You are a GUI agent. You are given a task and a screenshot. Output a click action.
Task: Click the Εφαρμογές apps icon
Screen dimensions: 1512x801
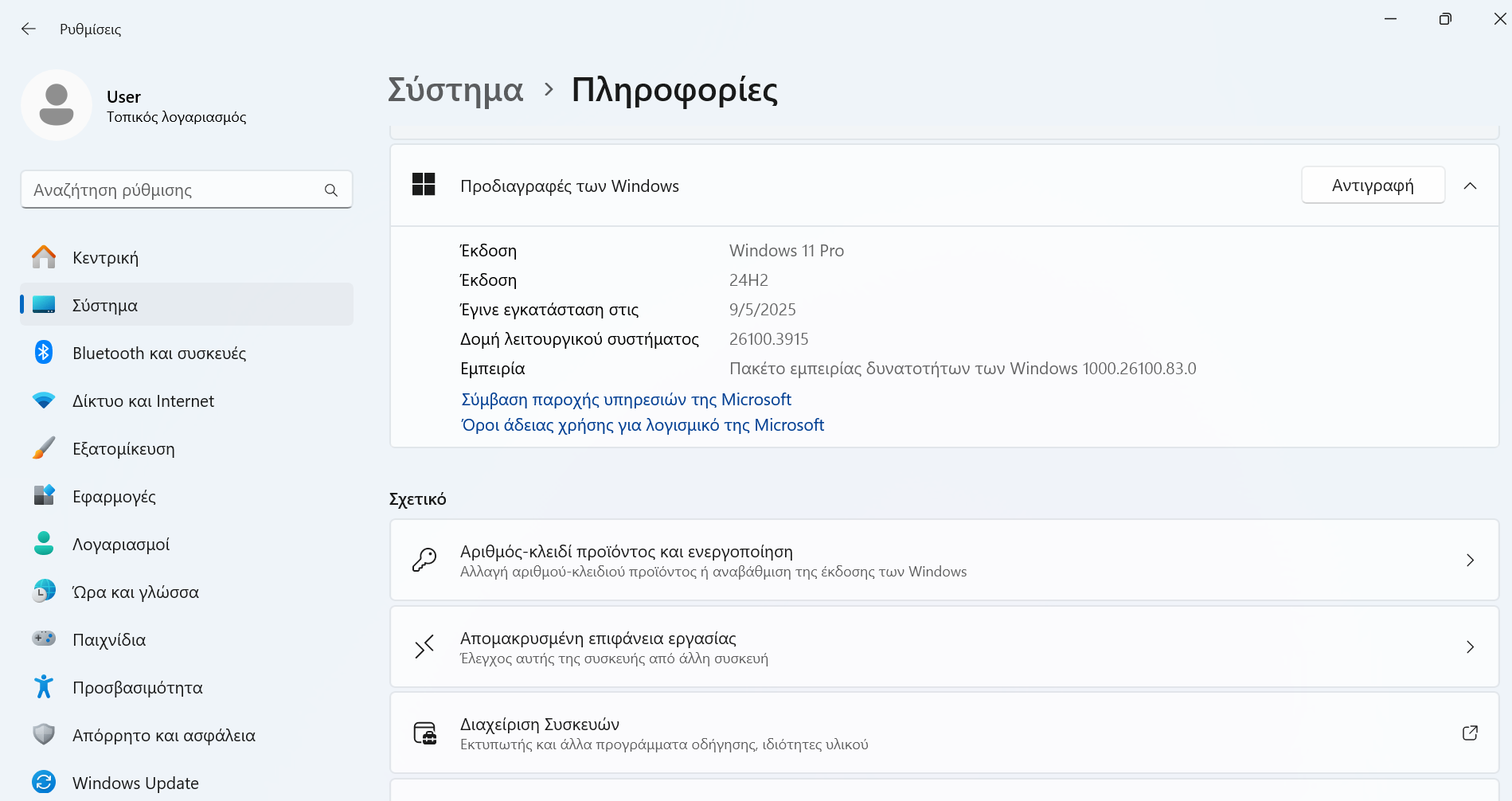[44, 496]
